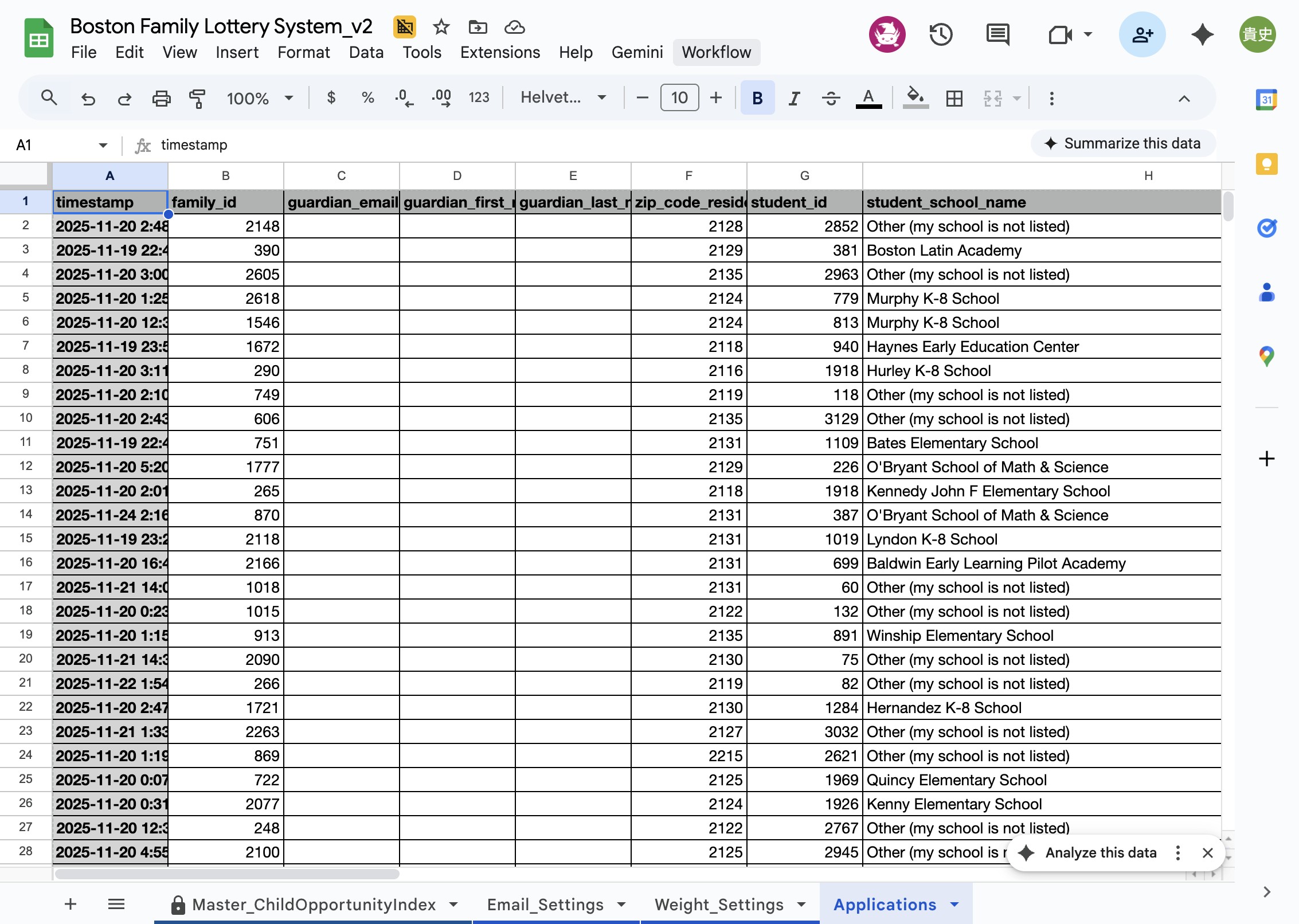Search the menus with magnifier icon
Image resolution: width=1299 pixels, height=924 pixels.
click(x=49, y=98)
